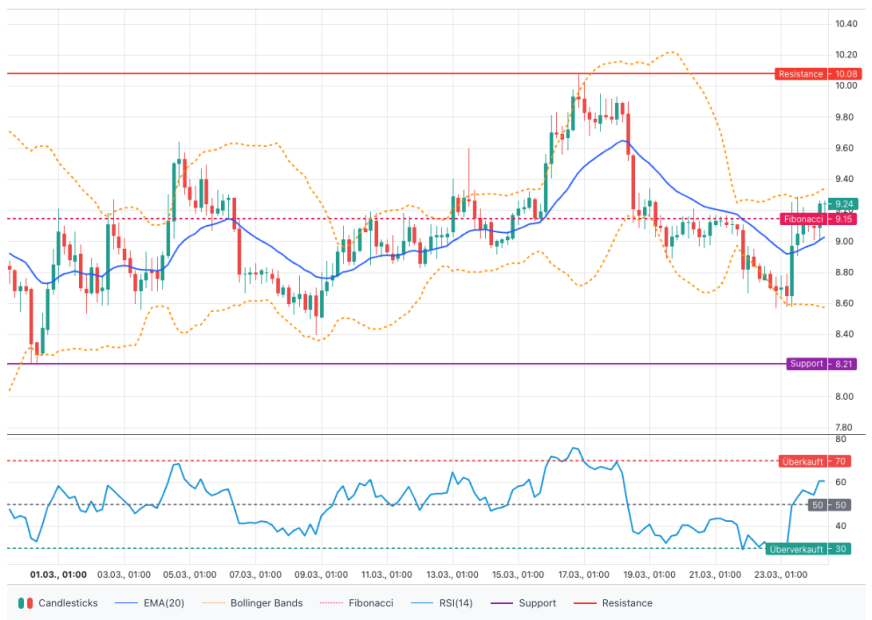Viewport: 872px width, 620px height.
Task: Click the 10.40 price axis label
Action: tap(846, 23)
